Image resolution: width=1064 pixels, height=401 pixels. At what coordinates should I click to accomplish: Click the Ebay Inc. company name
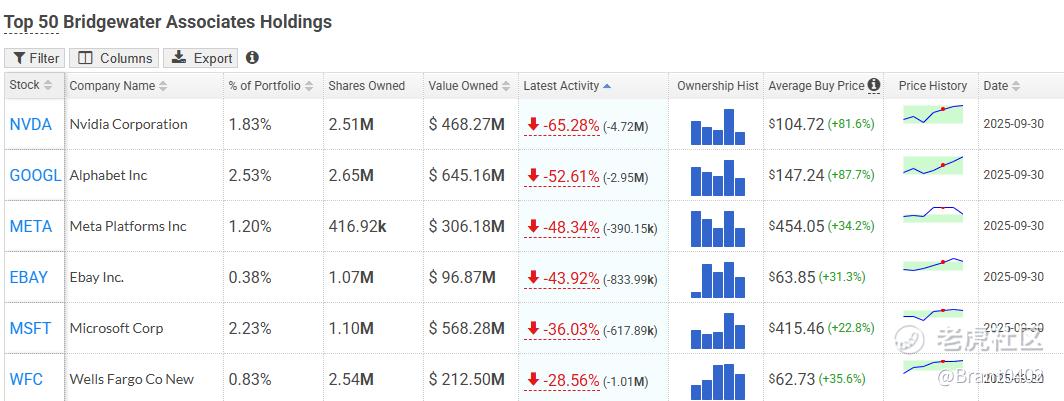[96, 277]
